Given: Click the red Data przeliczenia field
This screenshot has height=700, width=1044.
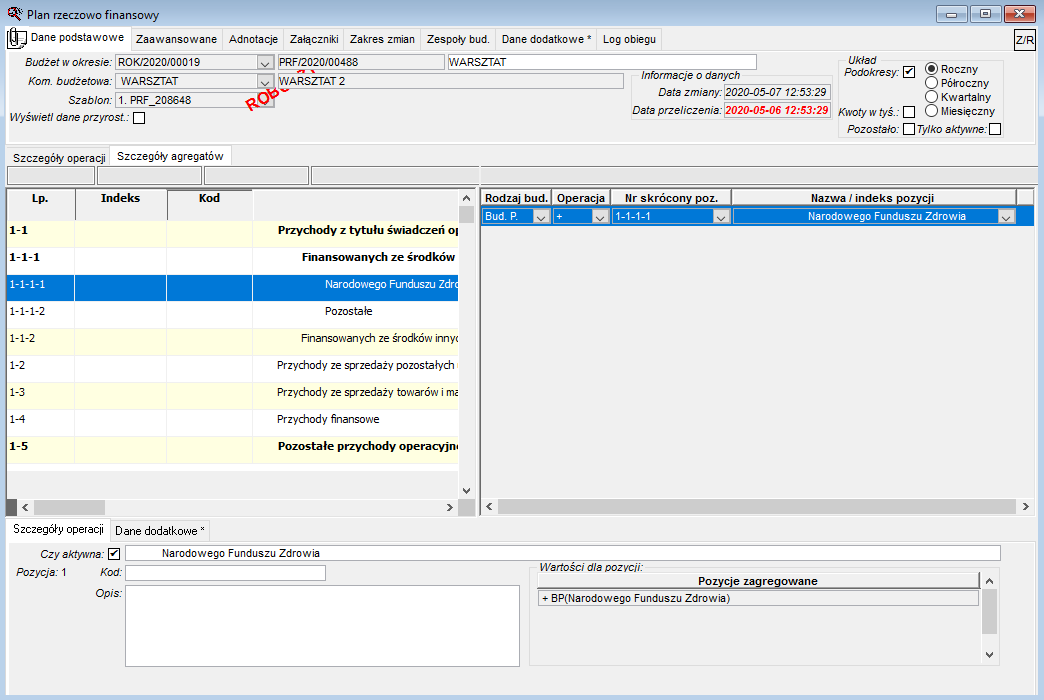Looking at the screenshot, I should click(x=777, y=110).
